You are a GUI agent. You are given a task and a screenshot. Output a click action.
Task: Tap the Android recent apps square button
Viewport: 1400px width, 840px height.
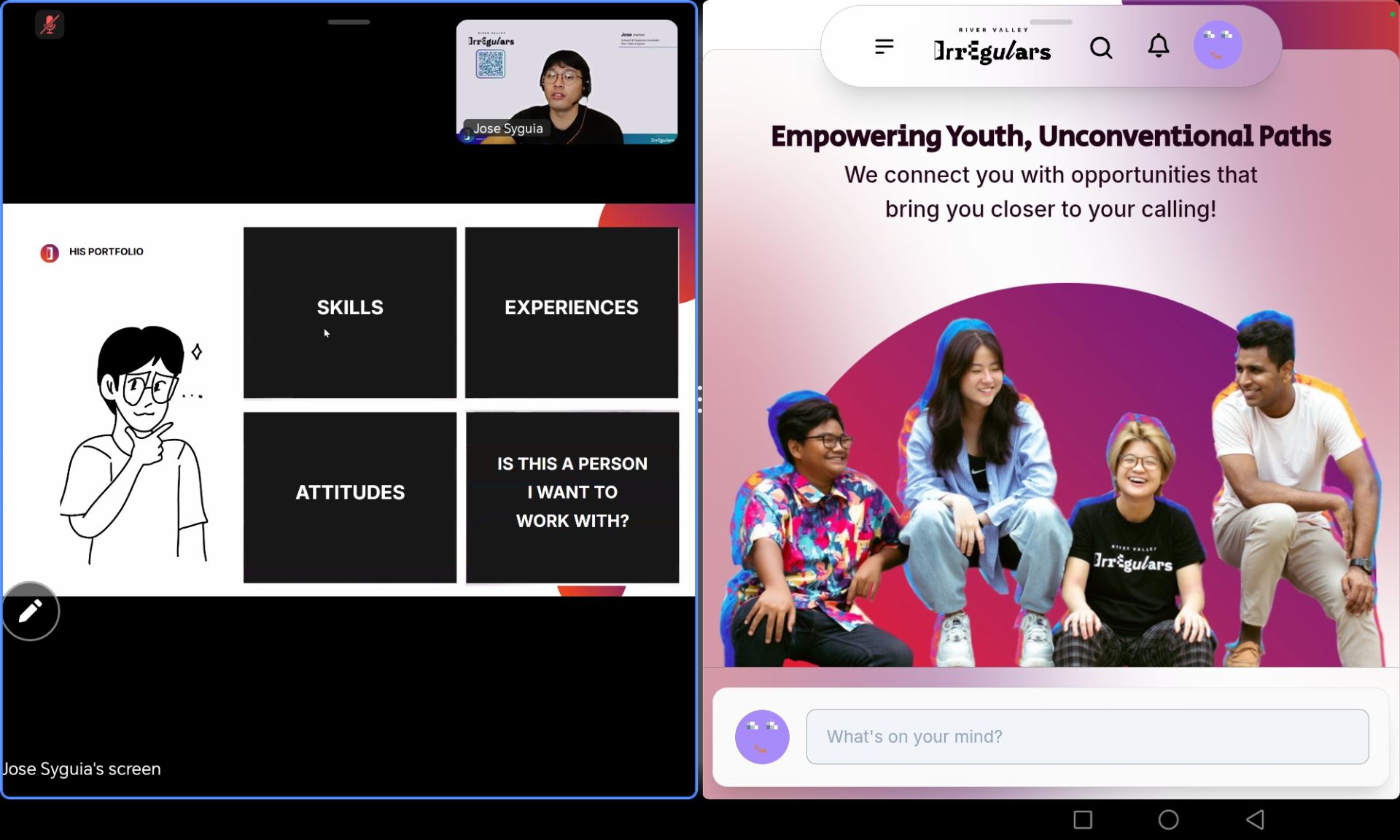tap(1083, 820)
